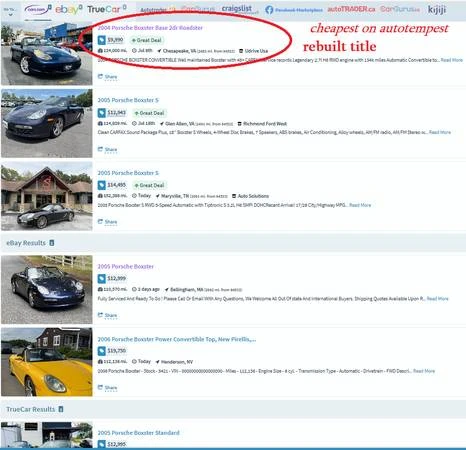This screenshot has height=450, width=466.
Task: Click the info icon beside TrueCar Results
Action: point(61,409)
